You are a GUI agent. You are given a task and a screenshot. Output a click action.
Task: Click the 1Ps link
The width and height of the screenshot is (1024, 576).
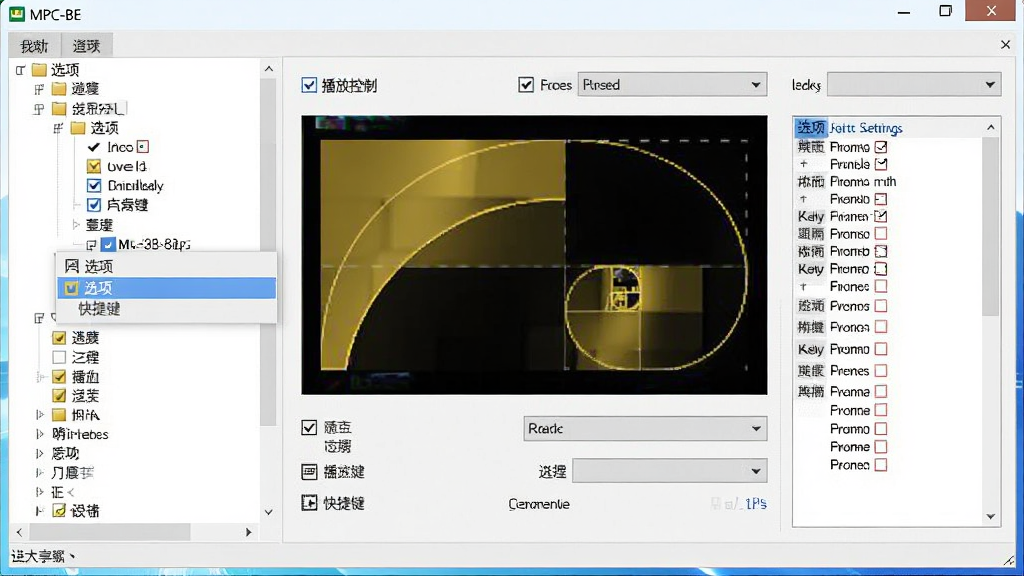(756, 504)
